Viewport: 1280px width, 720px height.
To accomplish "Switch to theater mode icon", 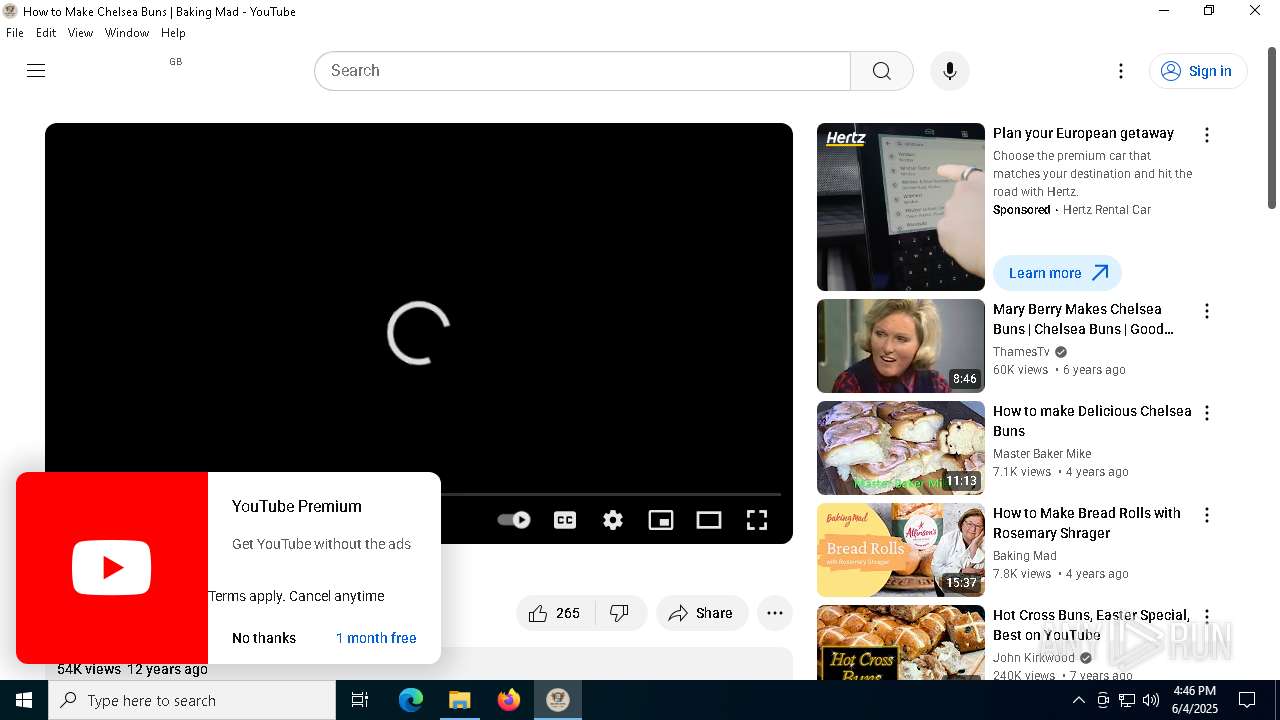I will point(709,519).
